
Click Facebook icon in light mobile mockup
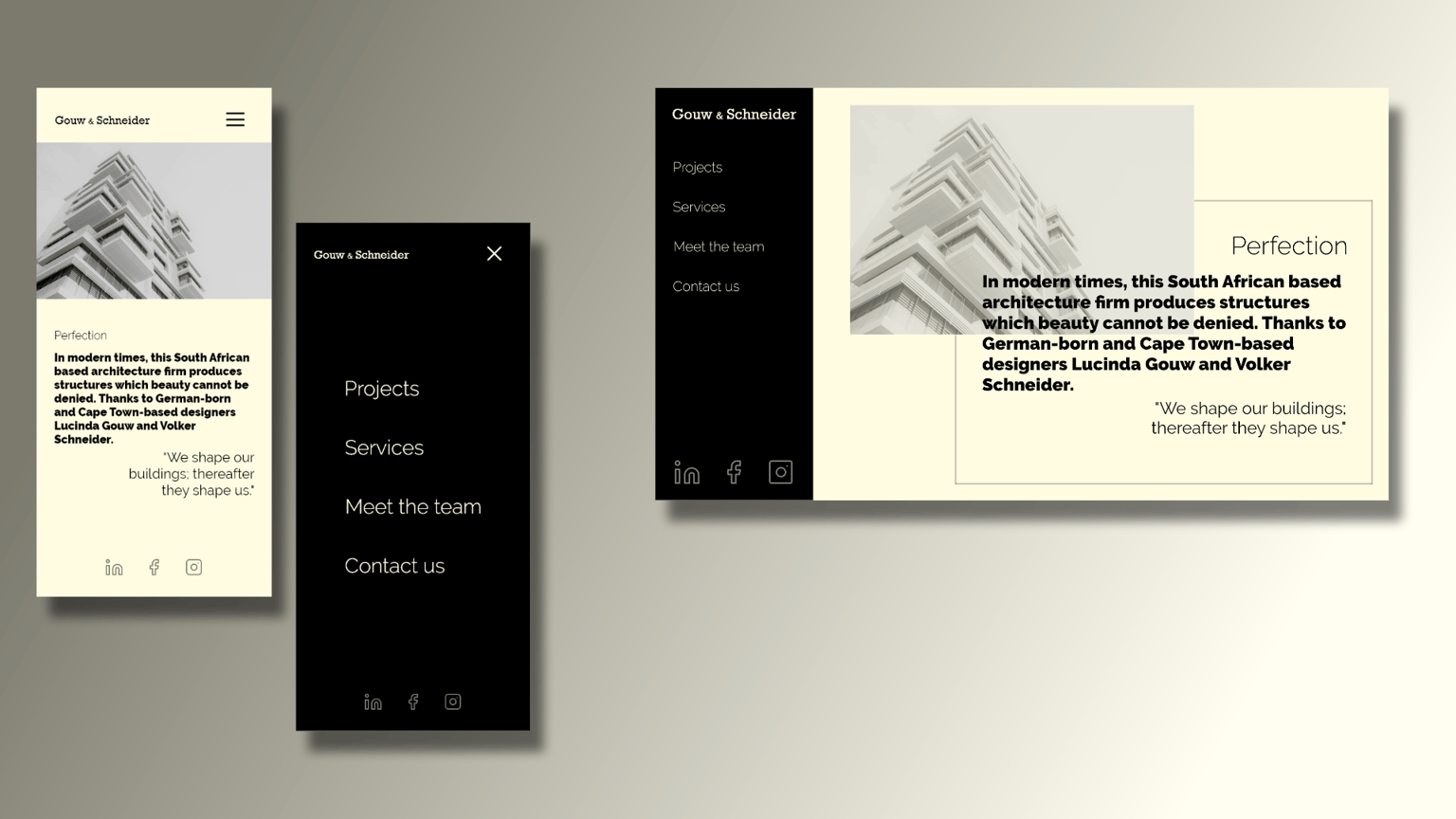click(155, 567)
